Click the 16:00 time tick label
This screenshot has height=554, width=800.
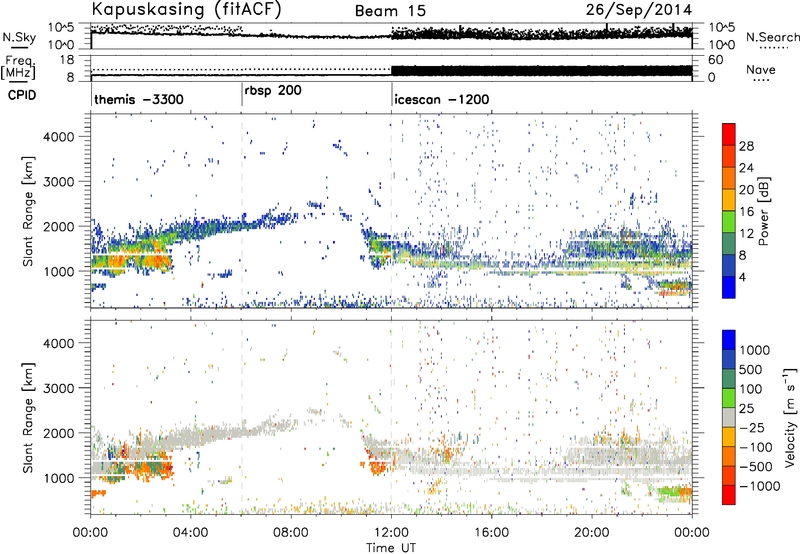pyautogui.click(x=491, y=533)
